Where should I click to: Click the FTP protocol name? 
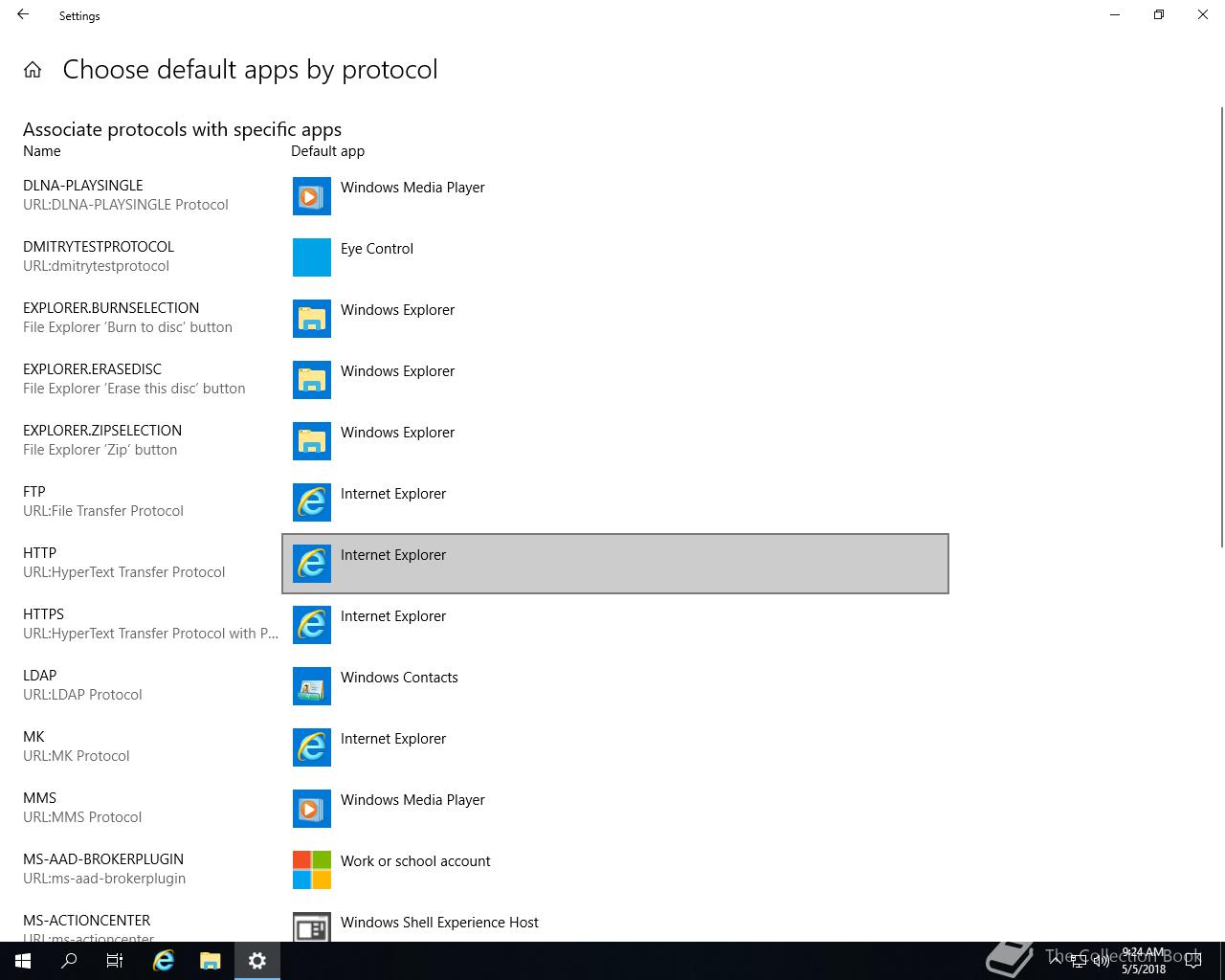pyautogui.click(x=34, y=492)
